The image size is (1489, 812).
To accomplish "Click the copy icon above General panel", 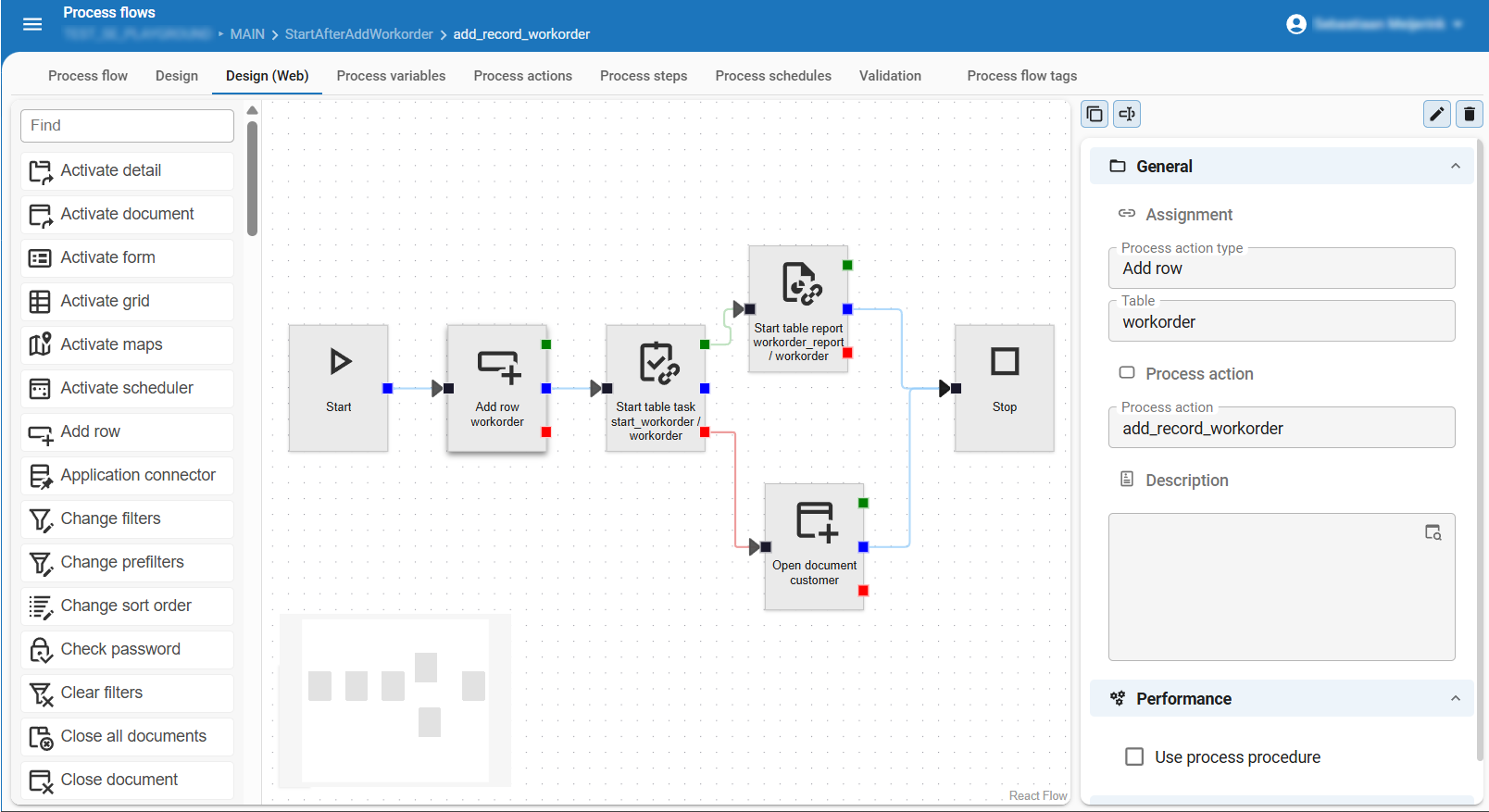I will point(1095,114).
